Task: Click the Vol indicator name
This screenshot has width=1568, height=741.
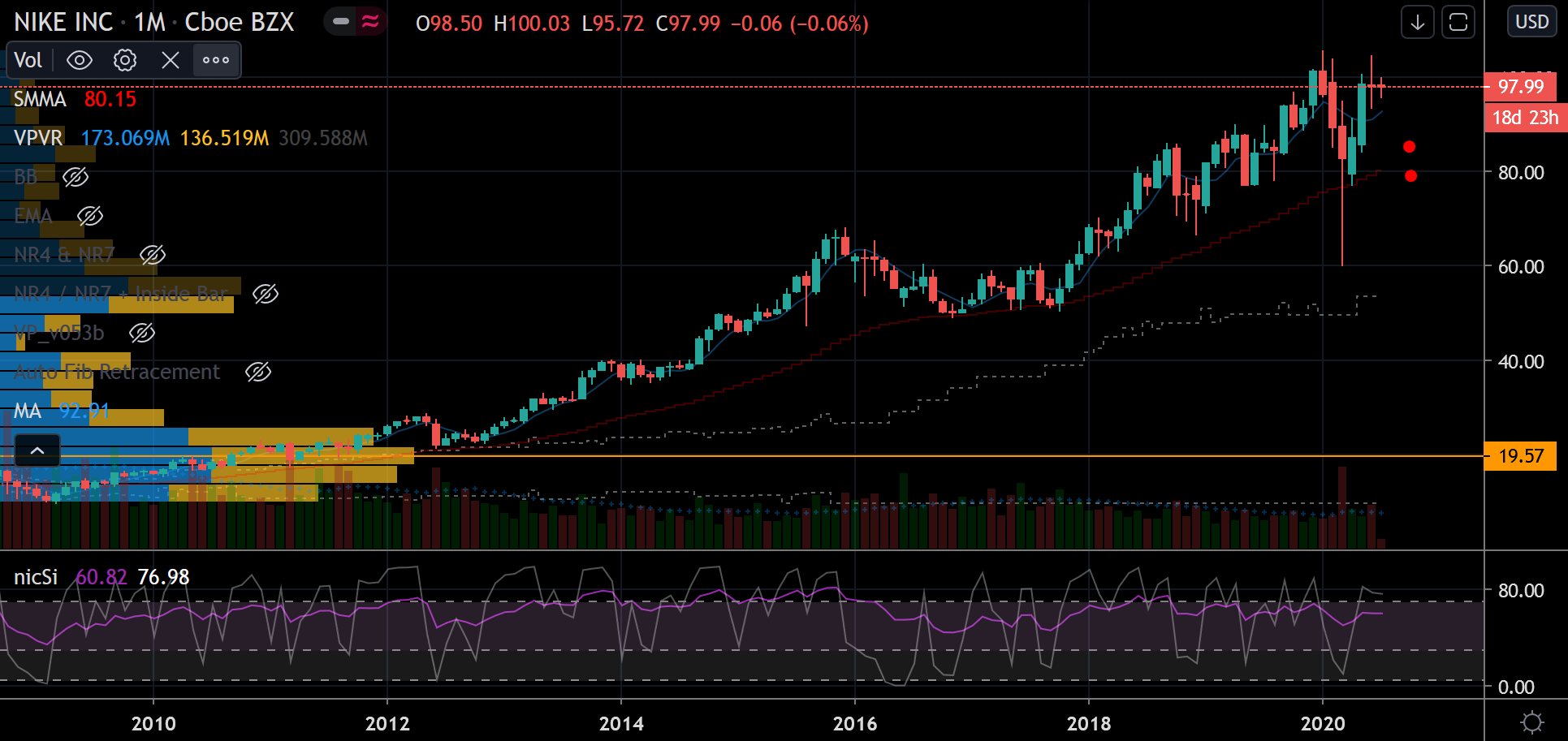Action: pyautogui.click(x=28, y=60)
